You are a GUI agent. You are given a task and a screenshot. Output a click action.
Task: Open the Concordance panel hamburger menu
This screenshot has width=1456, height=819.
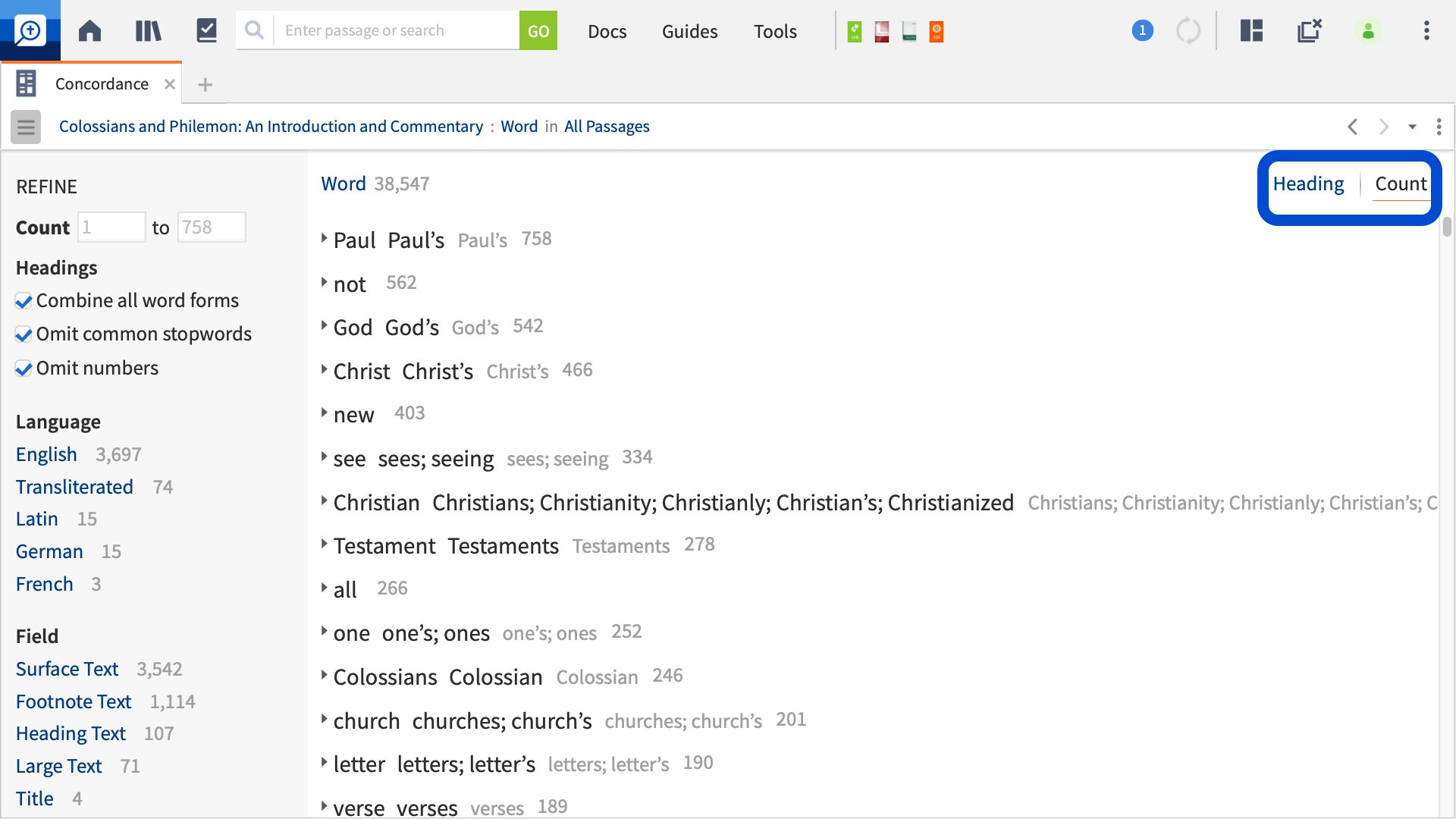[25, 127]
